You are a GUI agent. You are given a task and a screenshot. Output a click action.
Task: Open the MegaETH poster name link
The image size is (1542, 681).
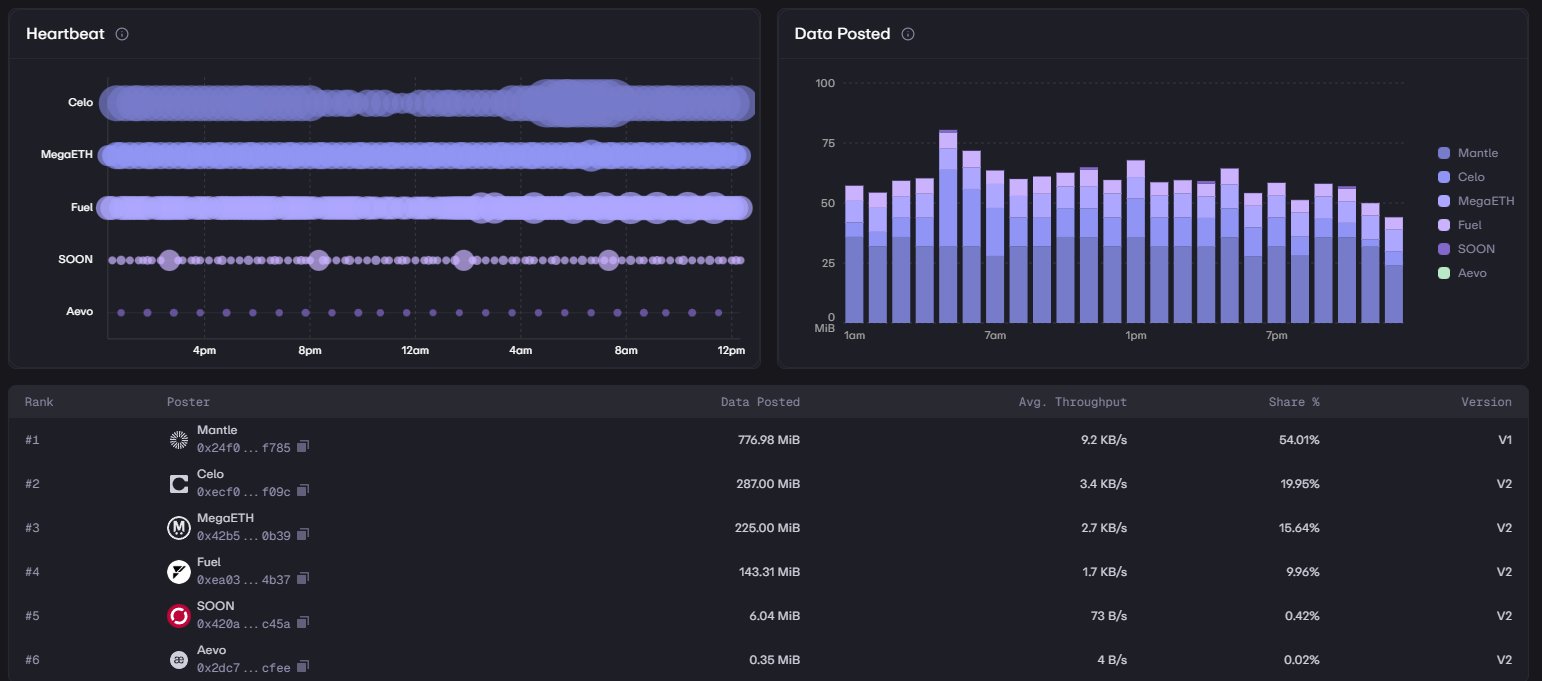point(225,518)
